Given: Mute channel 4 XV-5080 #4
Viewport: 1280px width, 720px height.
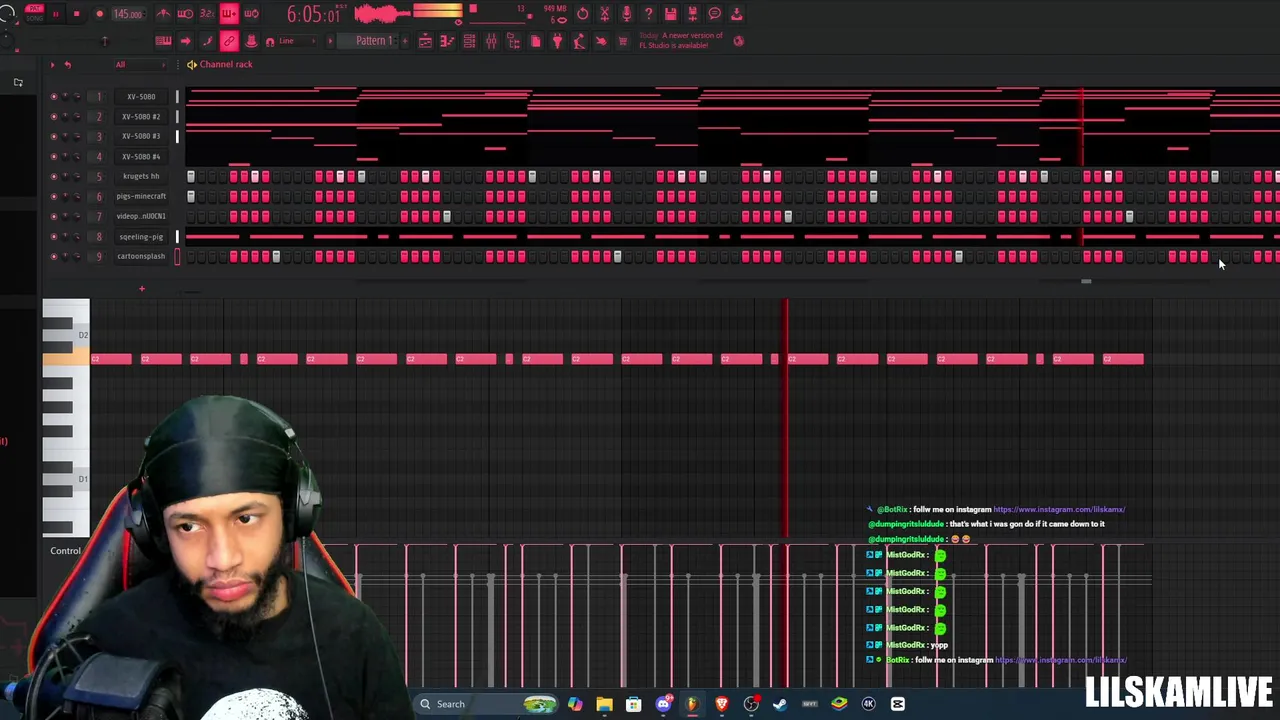Looking at the screenshot, I should click(54, 156).
